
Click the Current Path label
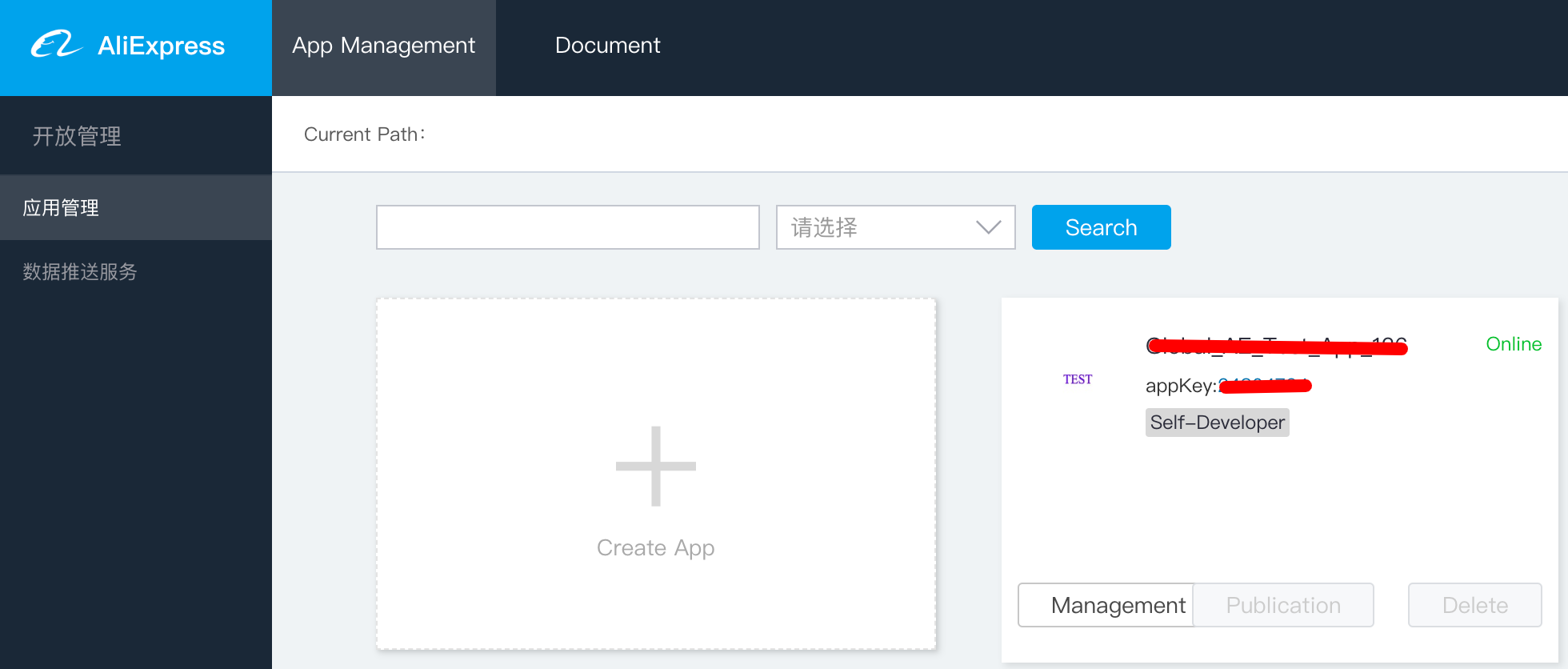tap(365, 134)
